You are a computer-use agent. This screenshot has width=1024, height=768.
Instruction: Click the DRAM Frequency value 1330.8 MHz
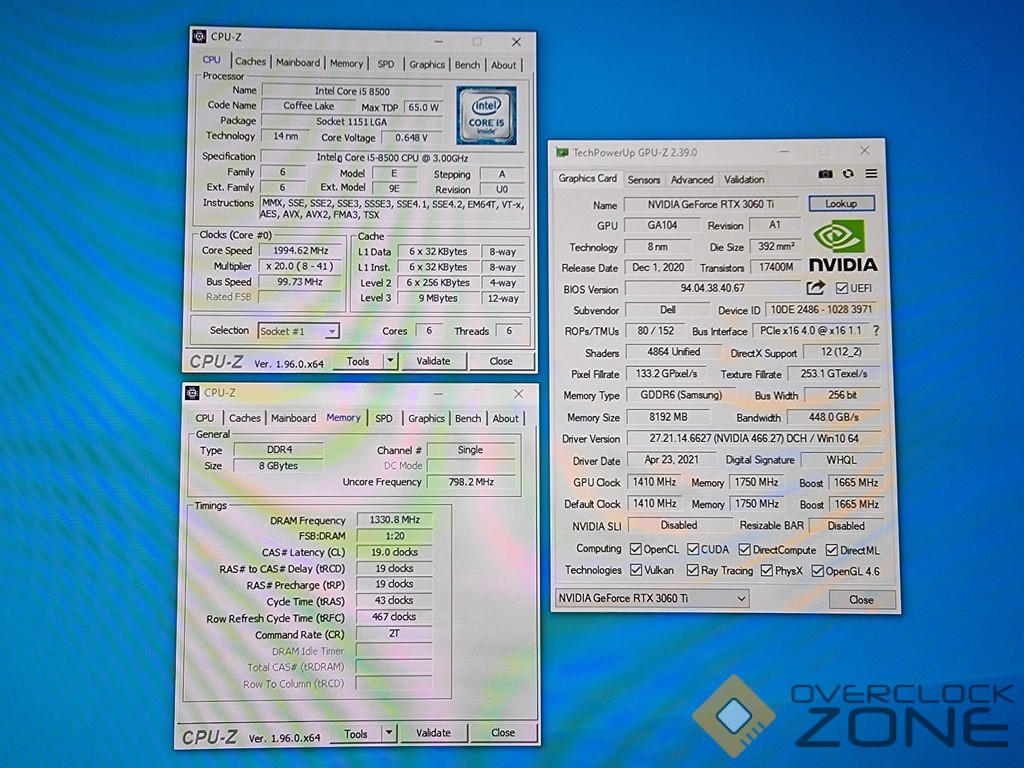click(x=394, y=520)
